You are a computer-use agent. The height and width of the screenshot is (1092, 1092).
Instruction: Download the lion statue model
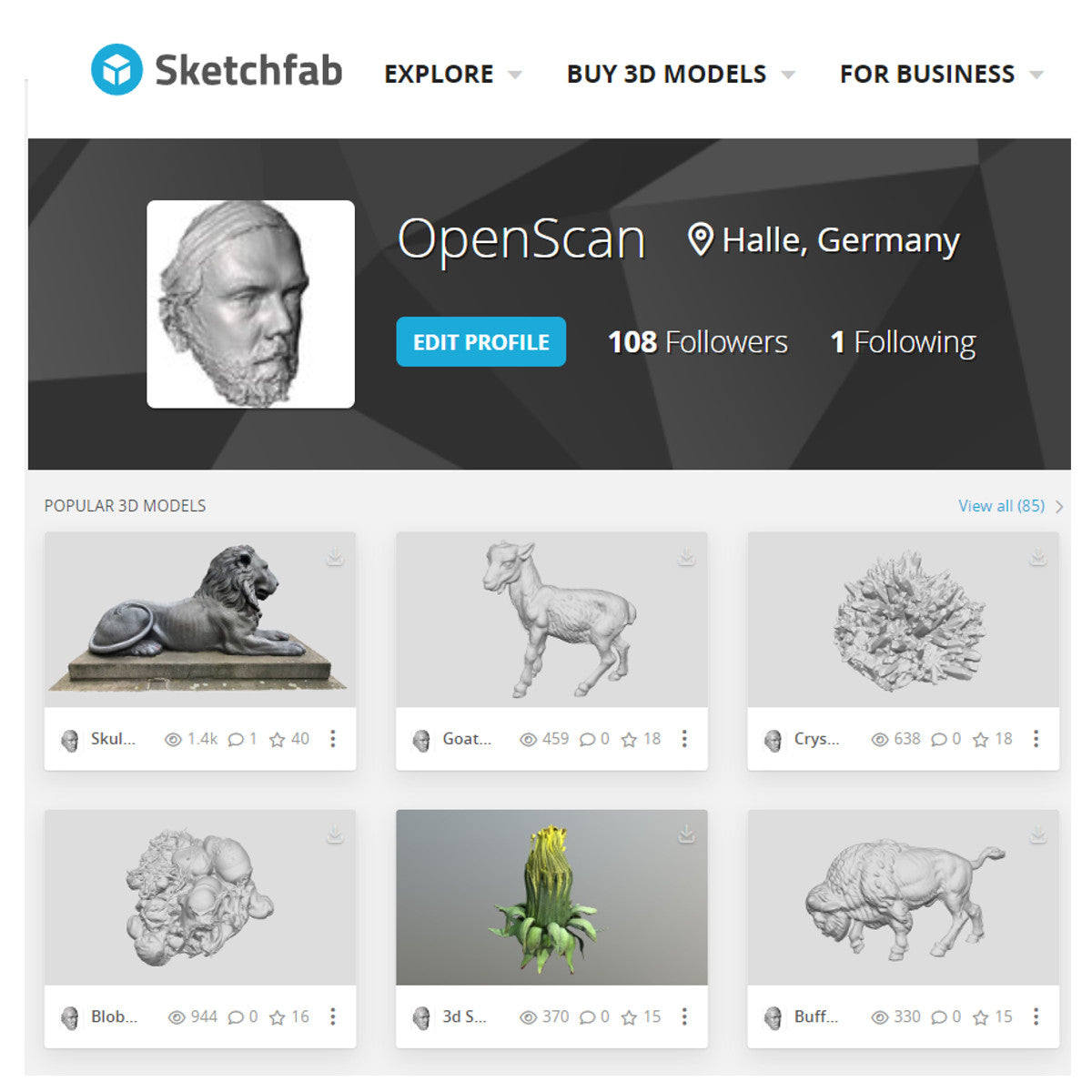335,557
